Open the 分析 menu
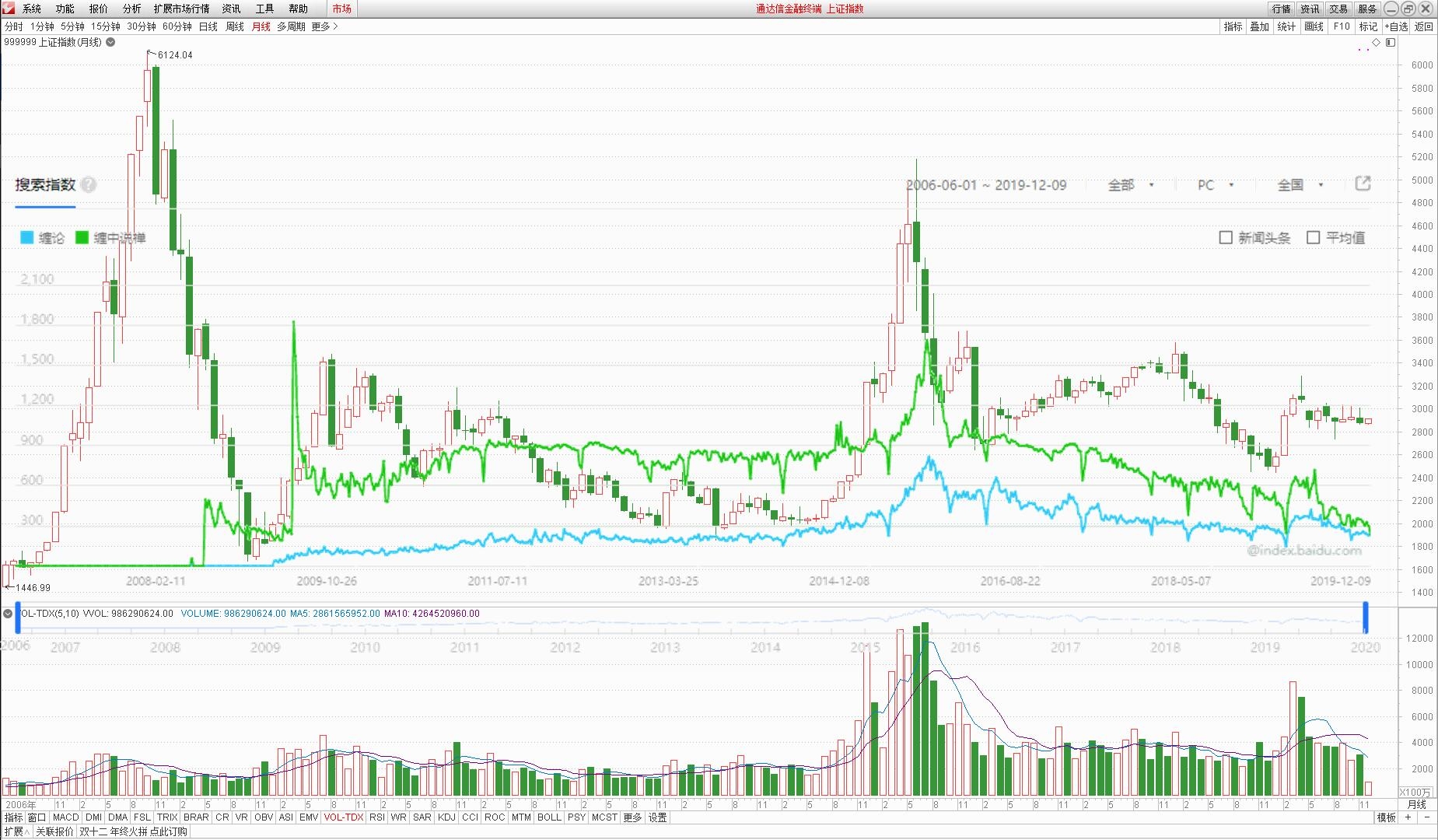This screenshot has height=840, width=1438. tap(131, 9)
